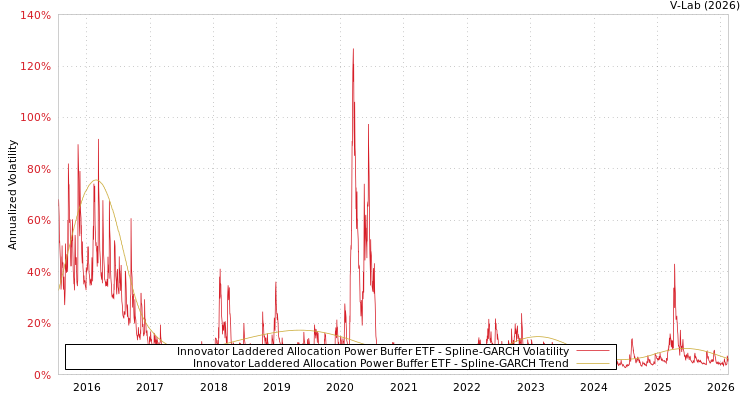The image size is (750, 400).
Task: Click the 2024 x-axis label
Action: 594,387
